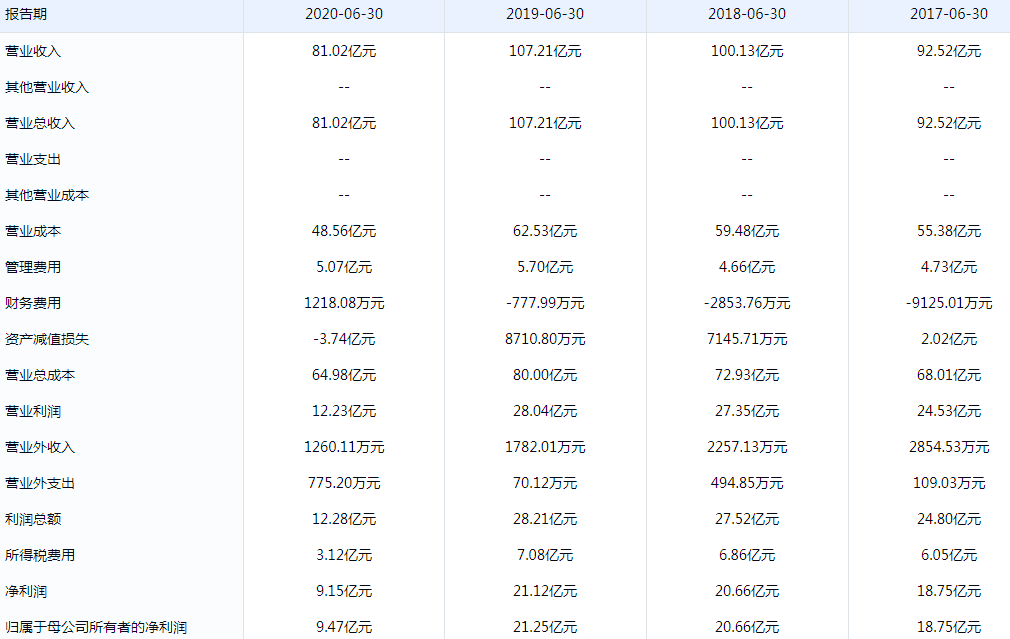Image resolution: width=1010 pixels, height=639 pixels.
Task: Select the 70.12万元 cell
Action: (x=545, y=484)
